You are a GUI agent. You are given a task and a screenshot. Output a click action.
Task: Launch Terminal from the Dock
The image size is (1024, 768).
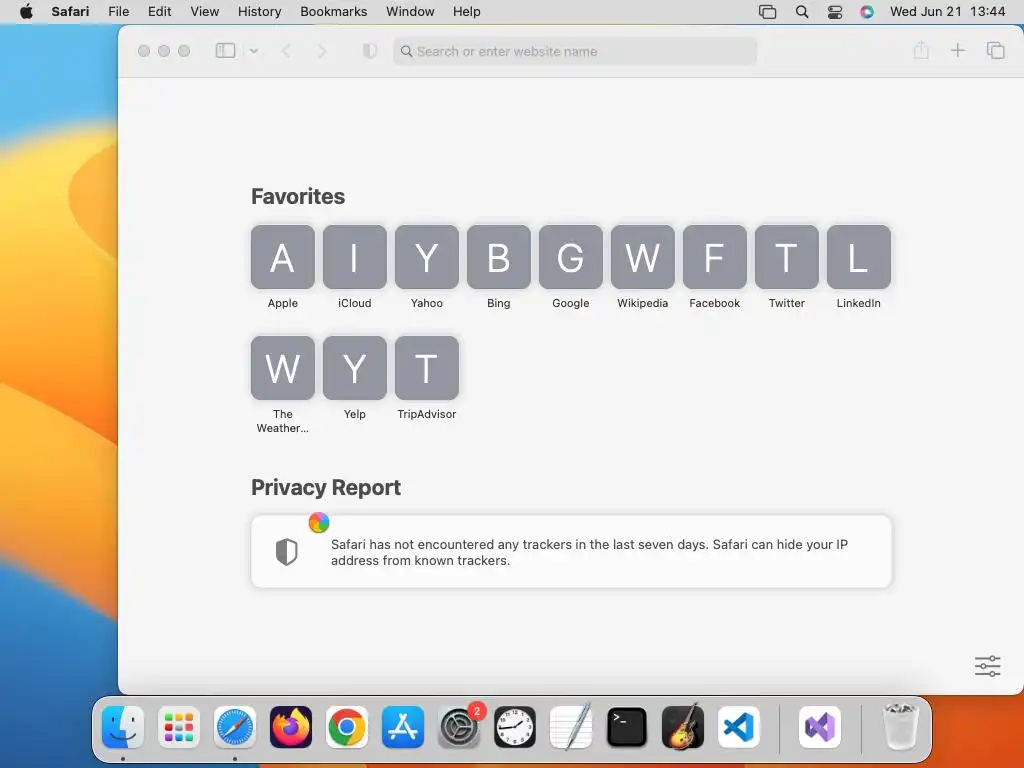point(627,727)
